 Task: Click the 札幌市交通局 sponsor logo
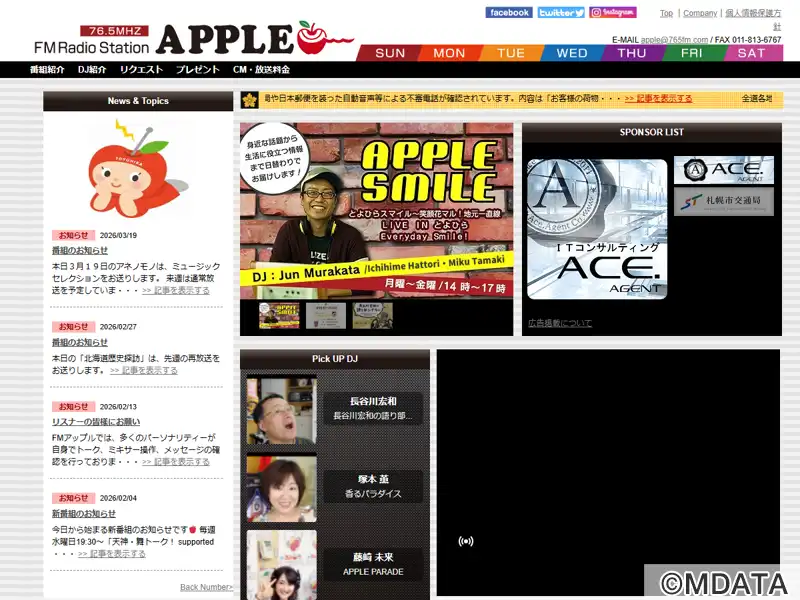point(723,202)
